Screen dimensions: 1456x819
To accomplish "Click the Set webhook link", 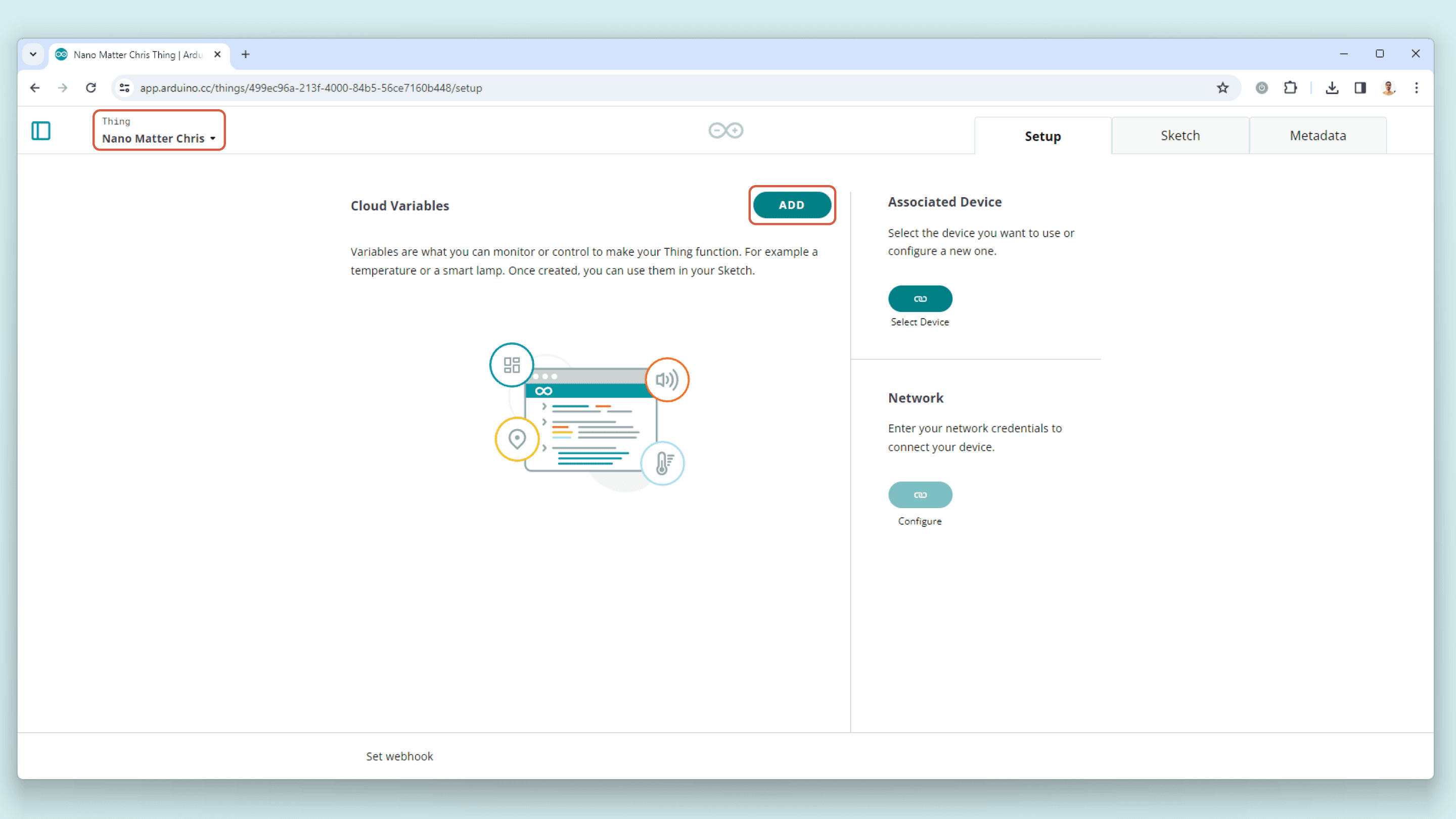I will coord(399,756).
